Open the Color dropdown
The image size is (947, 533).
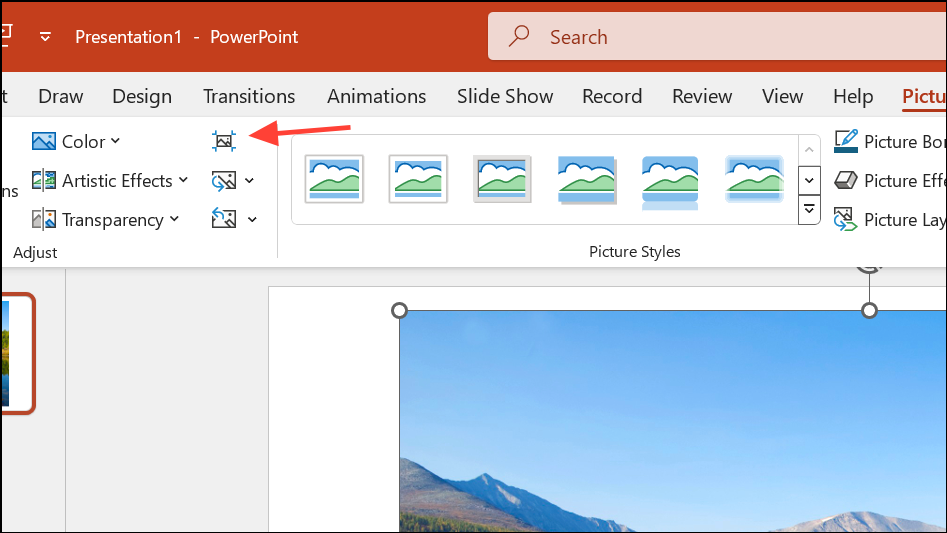click(76, 141)
